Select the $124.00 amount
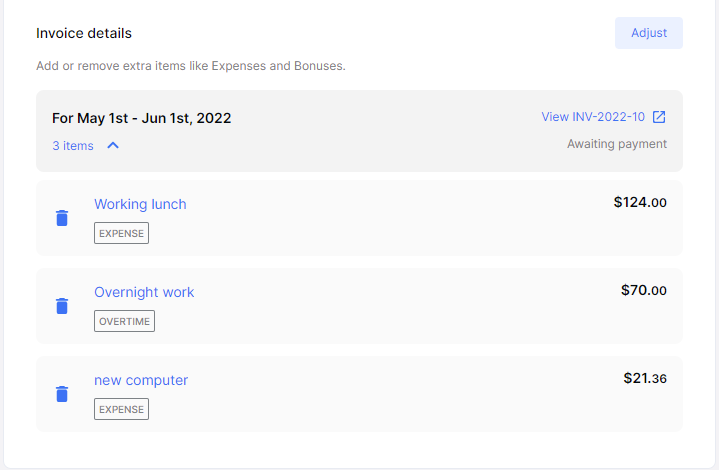Viewport: 719px width, 470px height. tap(640, 202)
